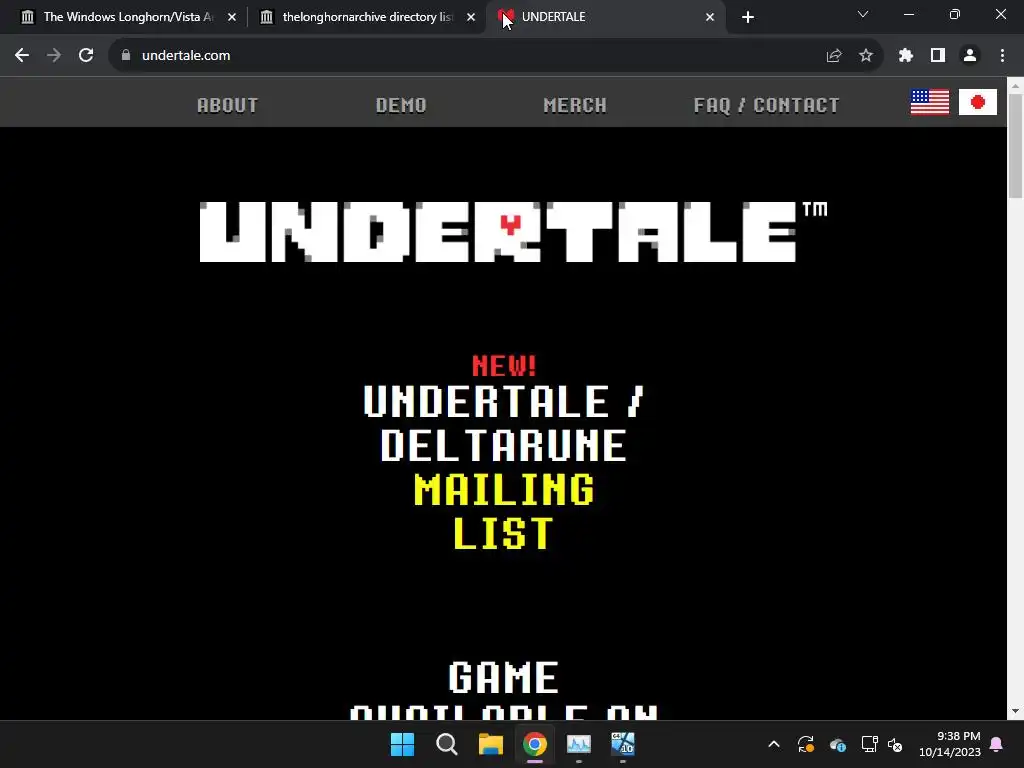Click the Chrome taskbar icon

(534, 744)
